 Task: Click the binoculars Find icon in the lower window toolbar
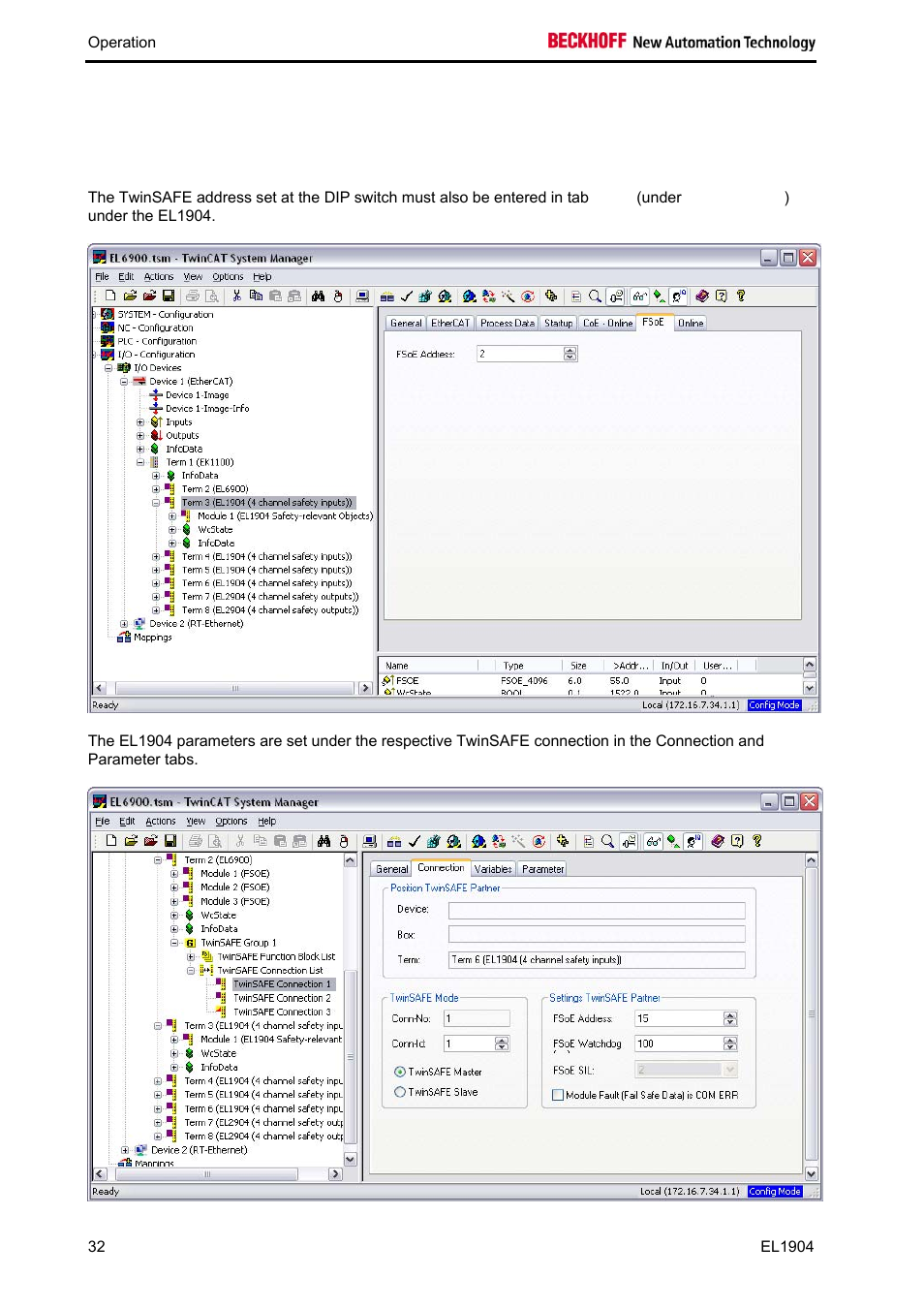coord(323,841)
